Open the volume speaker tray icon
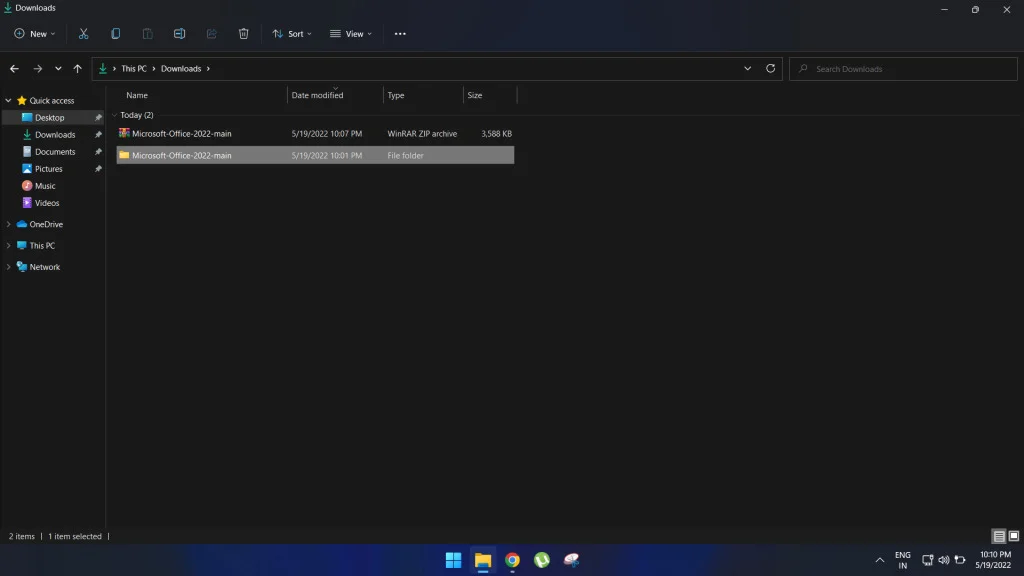 coord(944,560)
